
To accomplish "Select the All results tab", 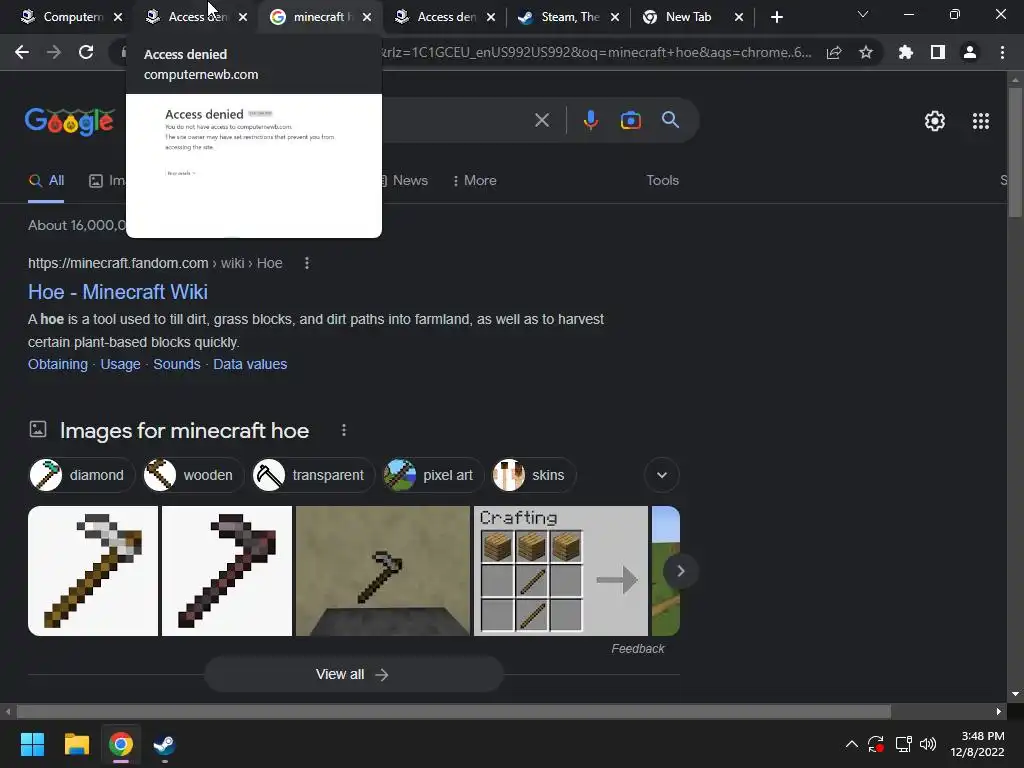I will tap(46, 180).
